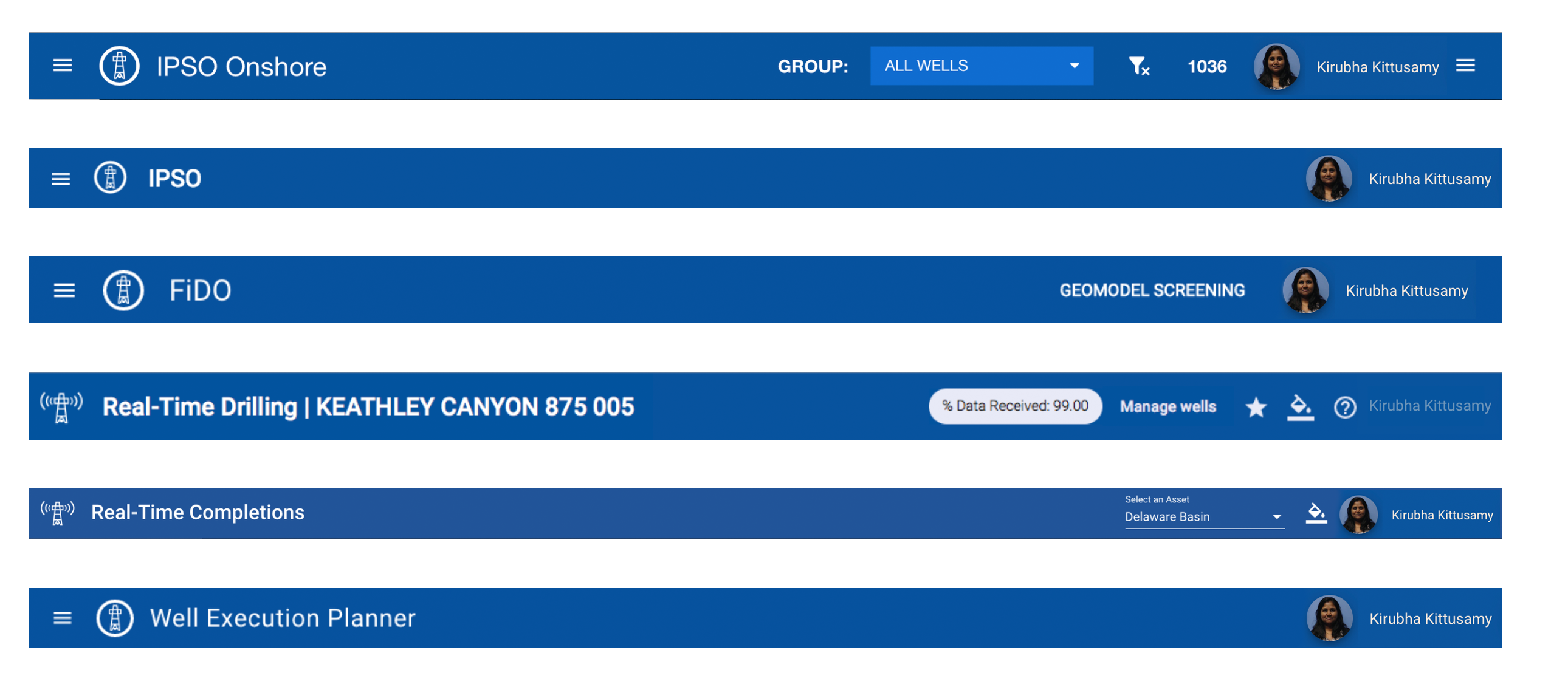The width and height of the screenshot is (1568, 684).
Task: Toggle the favorite star icon
Action: click(x=1255, y=406)
